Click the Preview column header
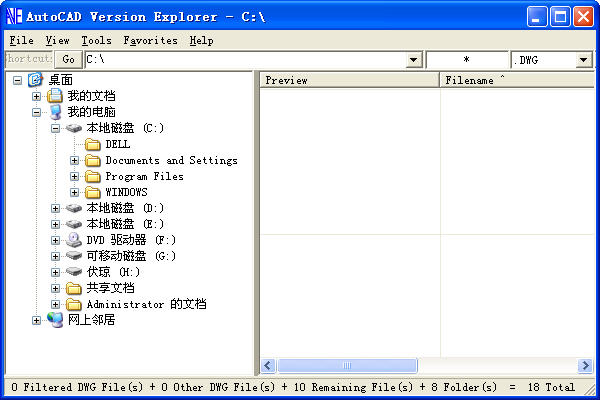The height and width of the screenshot is (400, 600). (349, 80)
